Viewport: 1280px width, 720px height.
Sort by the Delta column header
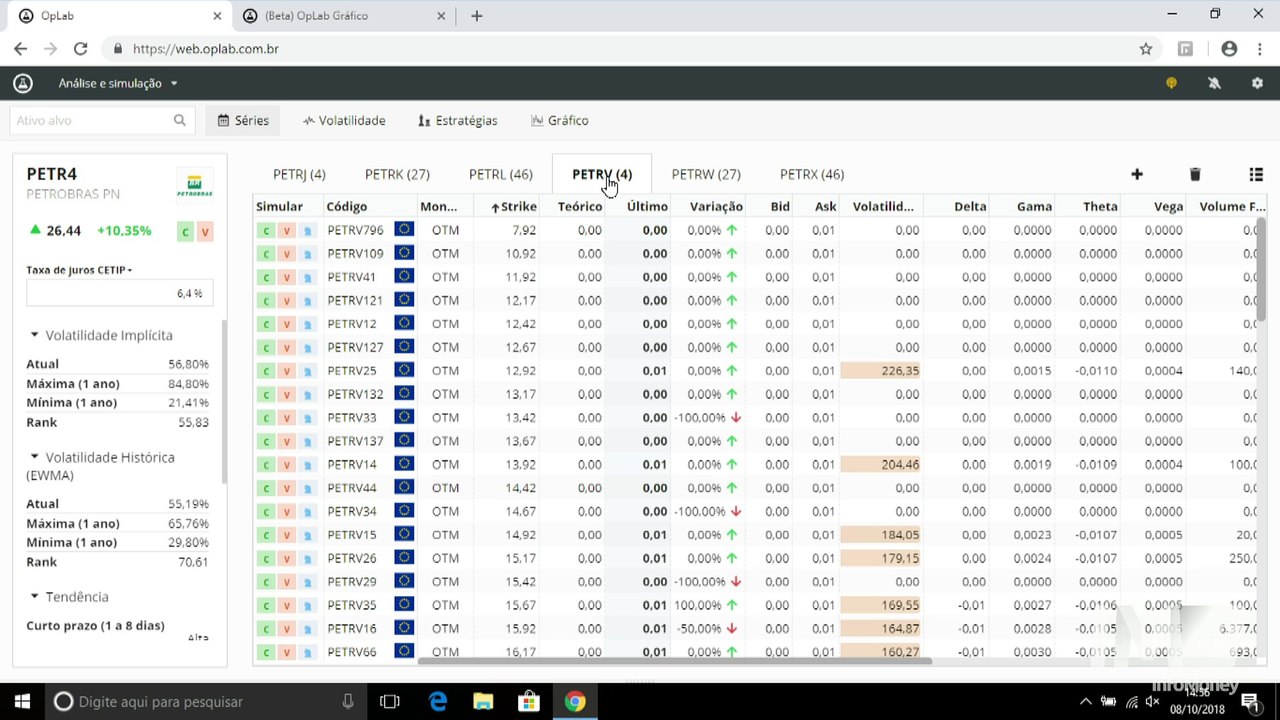click(x=970, y=206)
